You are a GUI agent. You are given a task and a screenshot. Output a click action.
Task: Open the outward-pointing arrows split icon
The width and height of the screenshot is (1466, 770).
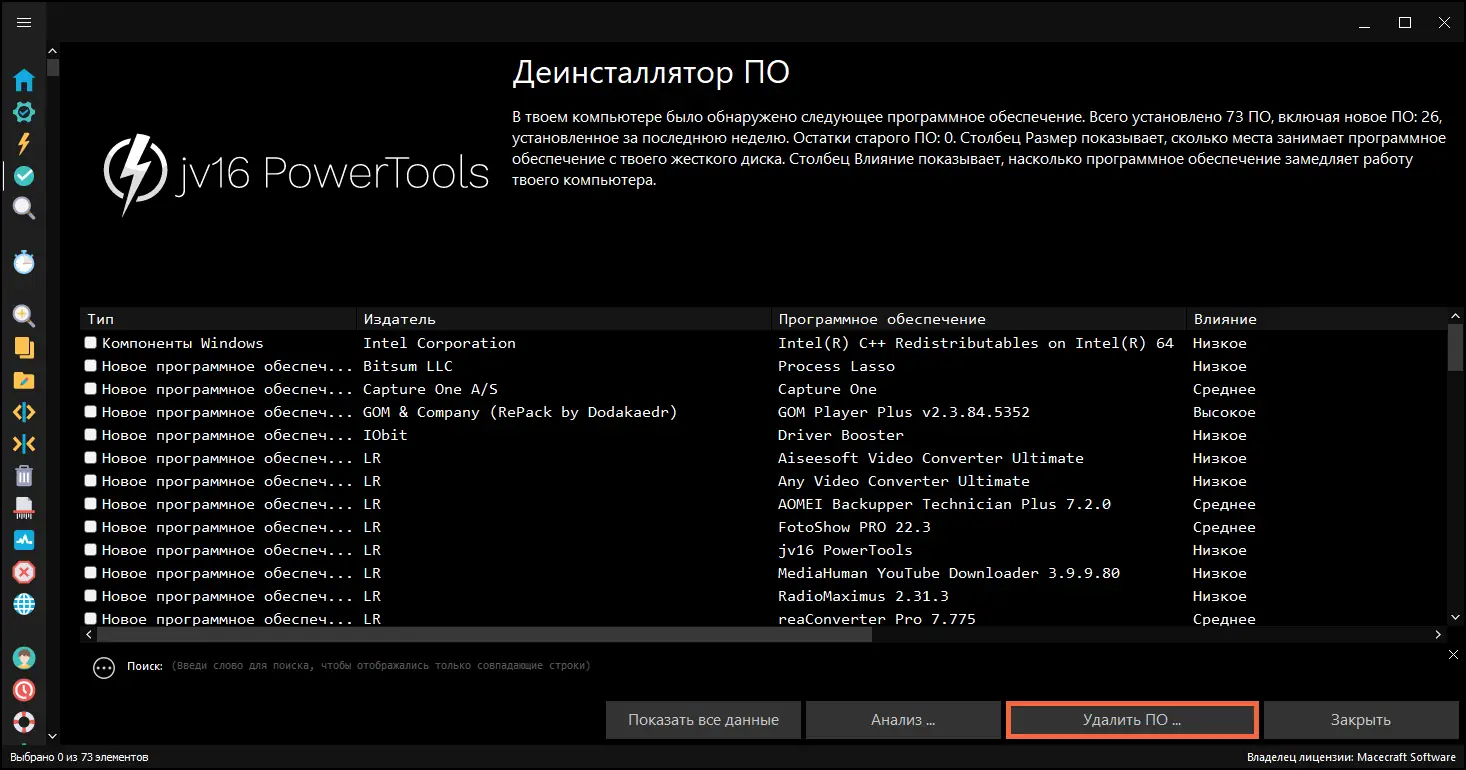[x=24, y=412]
